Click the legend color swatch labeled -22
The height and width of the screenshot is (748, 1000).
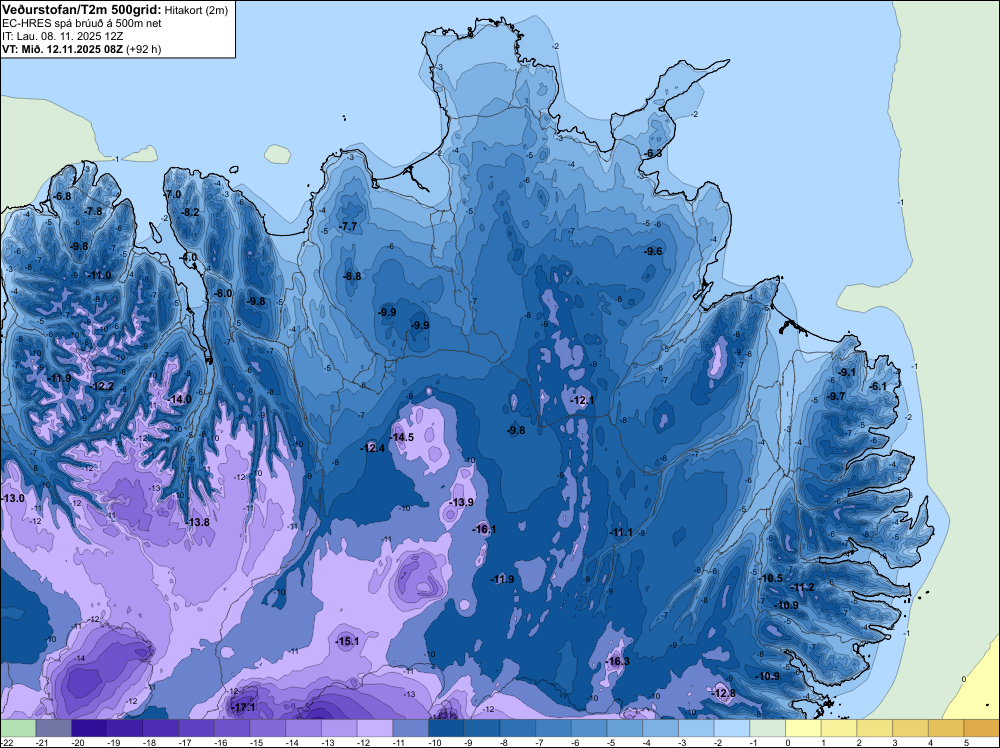pyautogui.click(x=18, y=728)
